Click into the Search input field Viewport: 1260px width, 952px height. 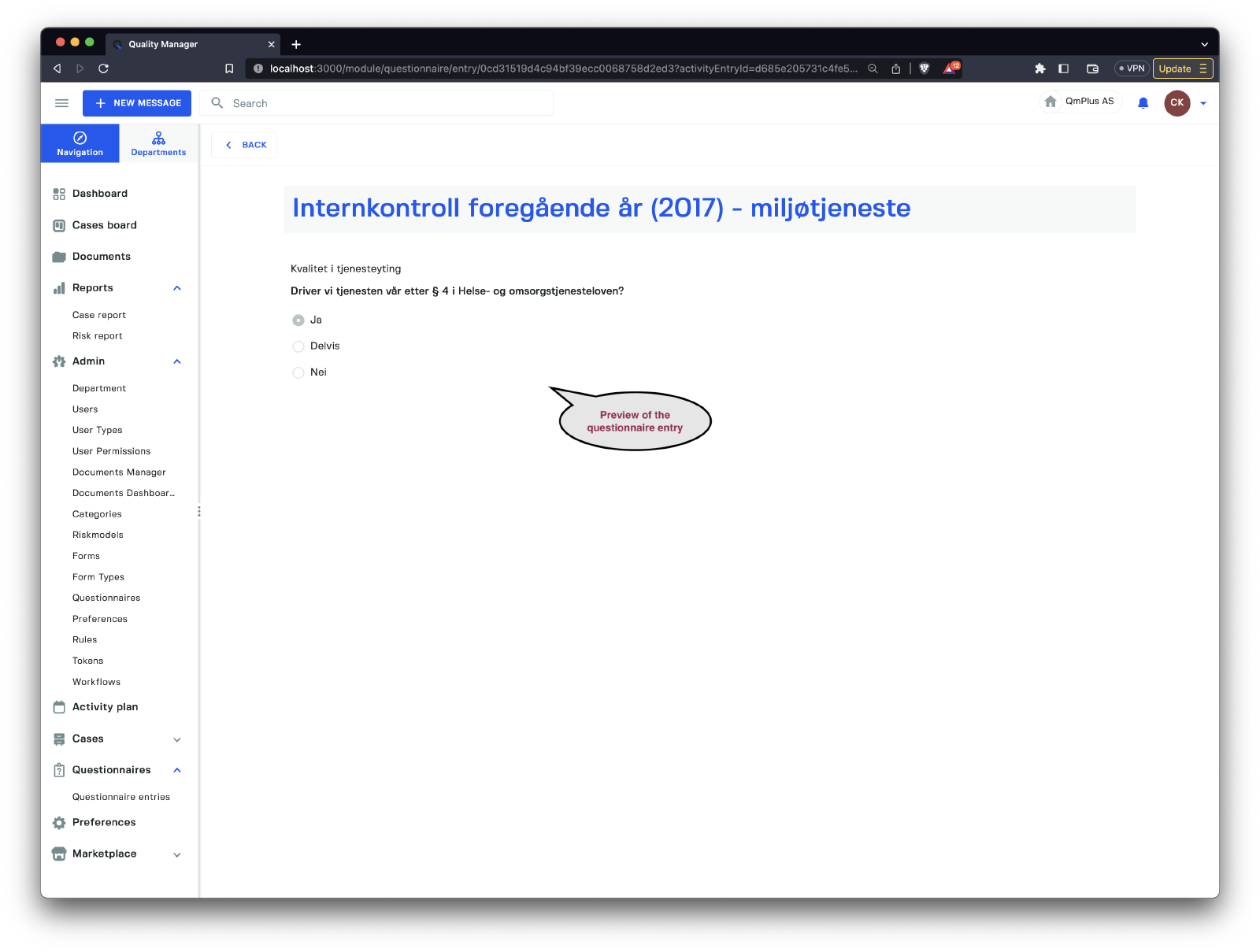point(386,103)
